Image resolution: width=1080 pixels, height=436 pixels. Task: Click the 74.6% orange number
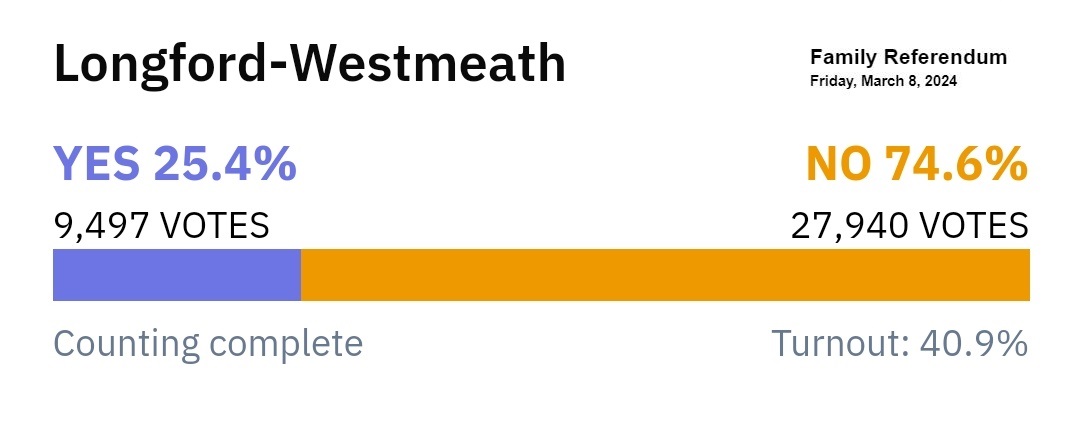pyautogui.click(x=956, y=165)
